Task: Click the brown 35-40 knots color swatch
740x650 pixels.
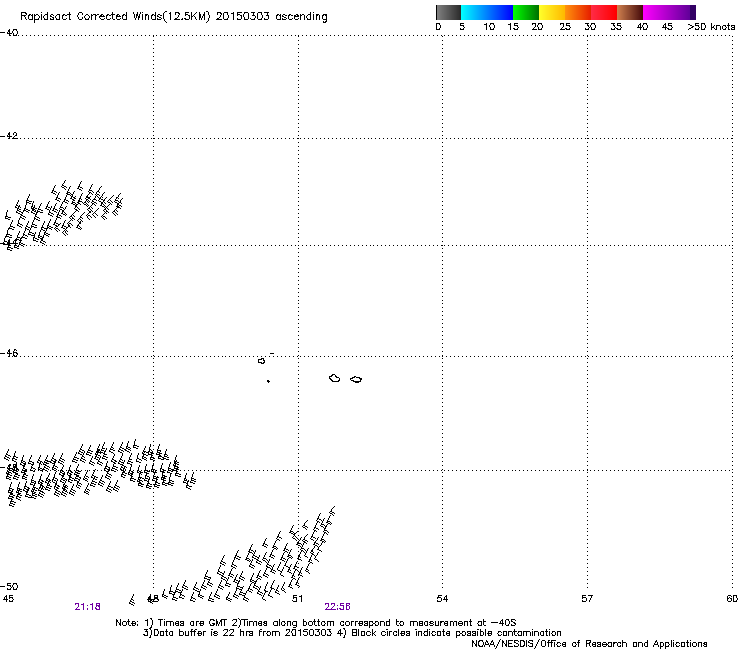Action: point(630,12)
